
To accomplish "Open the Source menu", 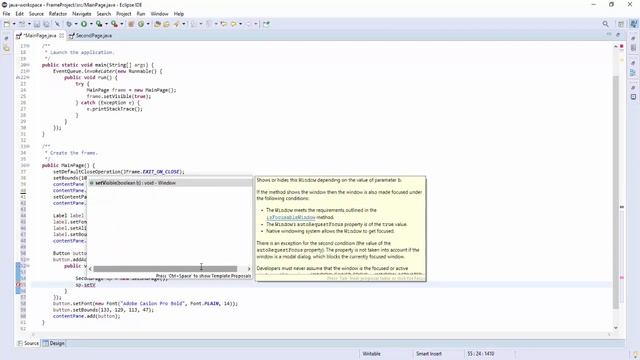I will click(x=36, y=13).
